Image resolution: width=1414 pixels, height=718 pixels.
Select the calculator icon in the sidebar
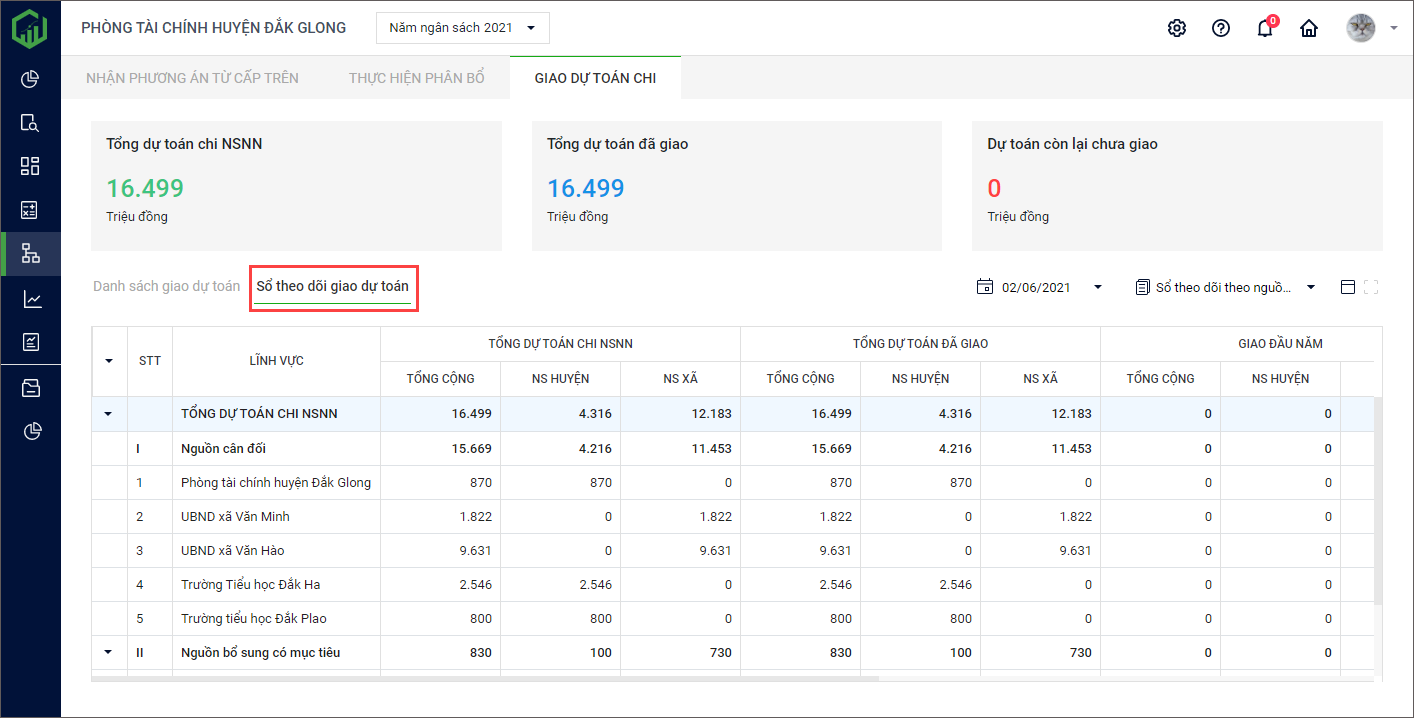tap(30, 210)
